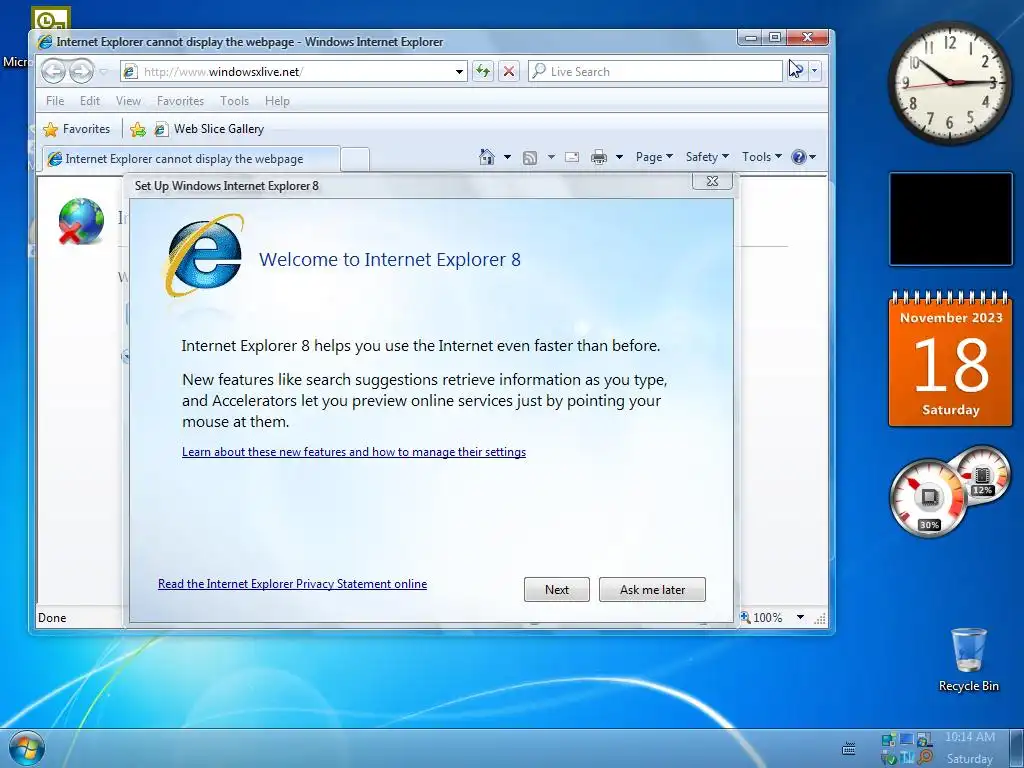
Task: Open the Help menu in menu bar
Action: point(277,101)
